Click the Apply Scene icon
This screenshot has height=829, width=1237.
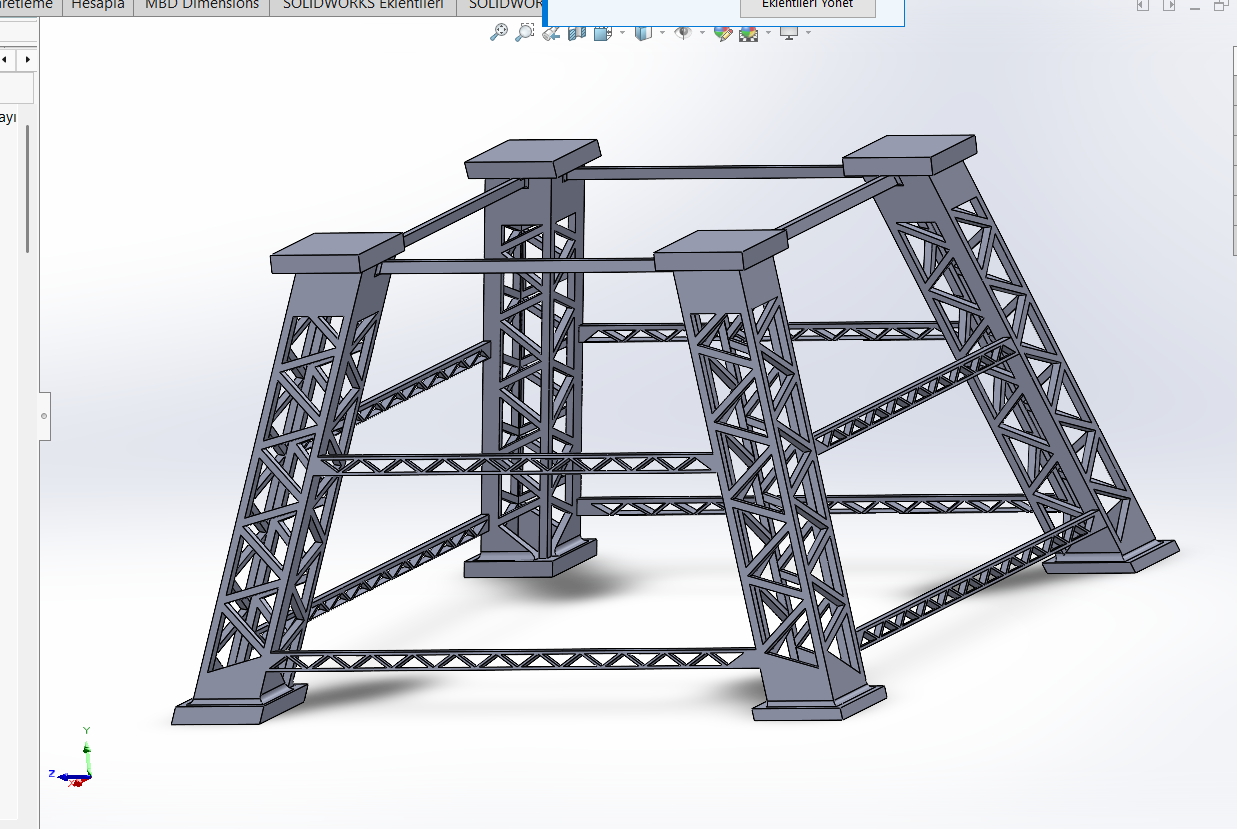(748, 33)
